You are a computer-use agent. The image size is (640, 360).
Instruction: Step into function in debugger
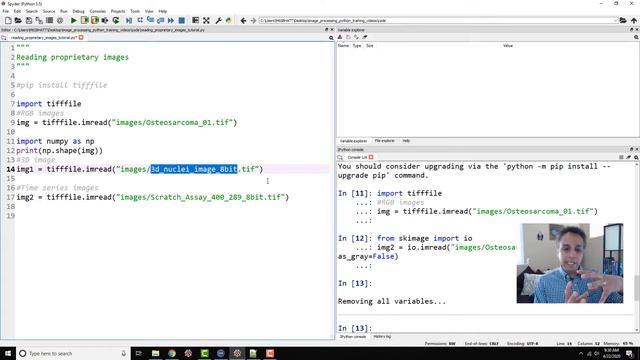point(150,20)
